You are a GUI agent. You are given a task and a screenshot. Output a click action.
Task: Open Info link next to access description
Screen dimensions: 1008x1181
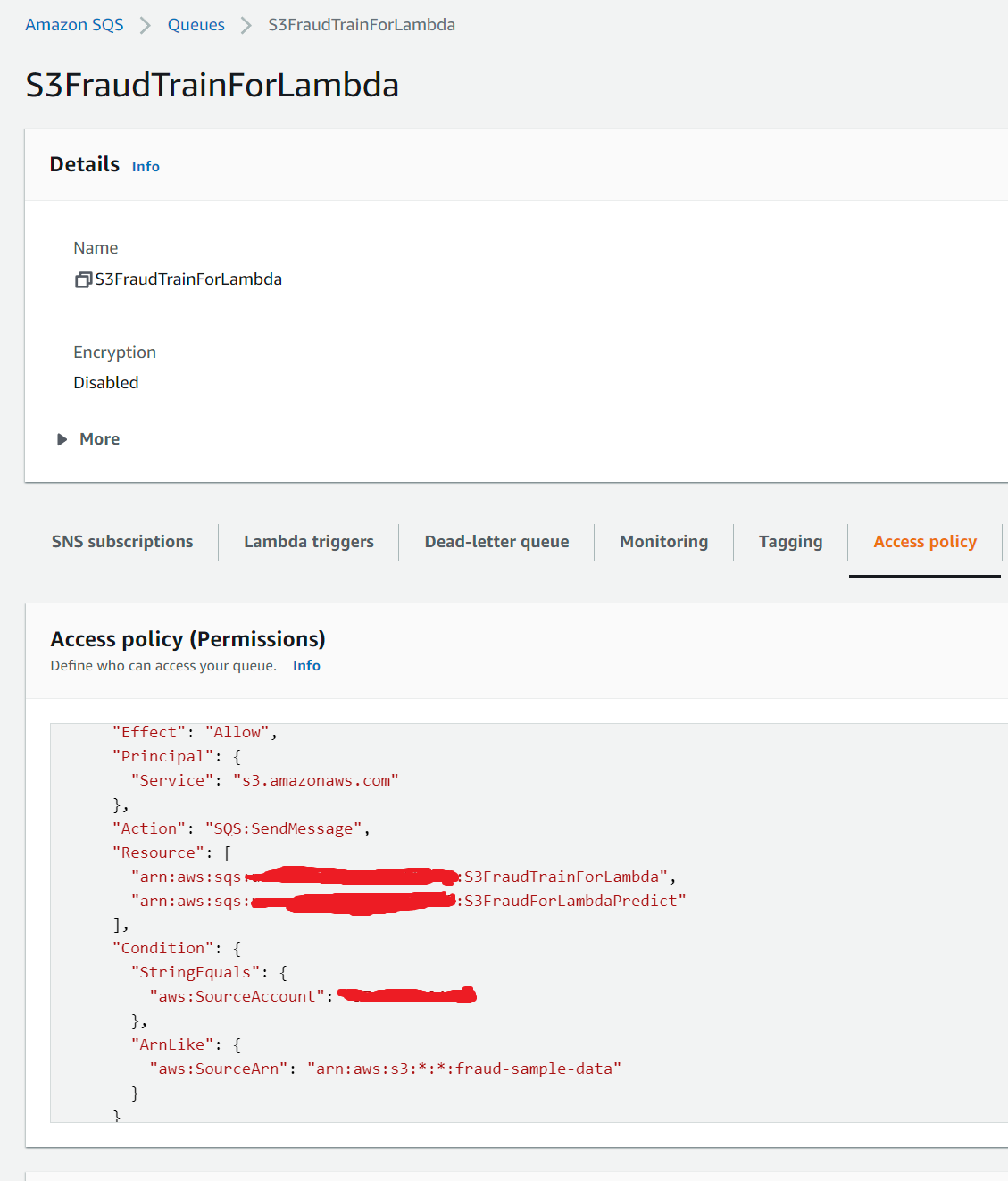306,666
